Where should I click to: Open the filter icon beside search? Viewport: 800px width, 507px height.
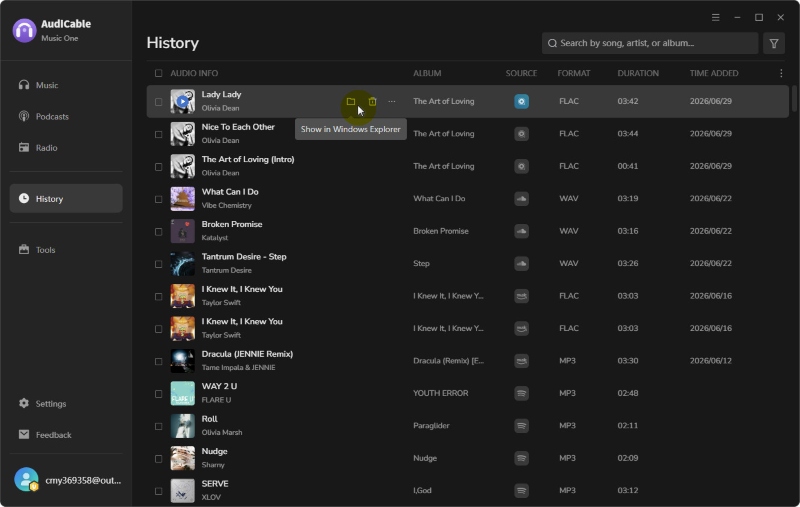[773, 43]
